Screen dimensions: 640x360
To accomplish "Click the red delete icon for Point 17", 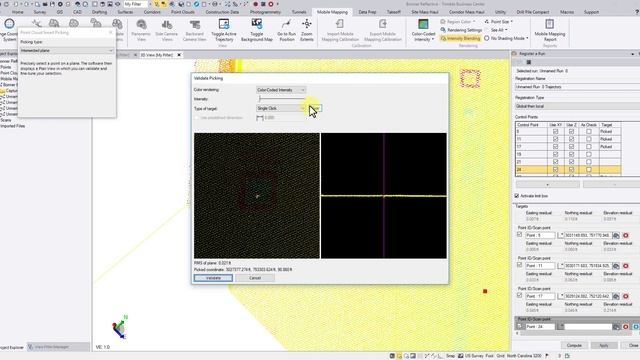I will [626, 296].
